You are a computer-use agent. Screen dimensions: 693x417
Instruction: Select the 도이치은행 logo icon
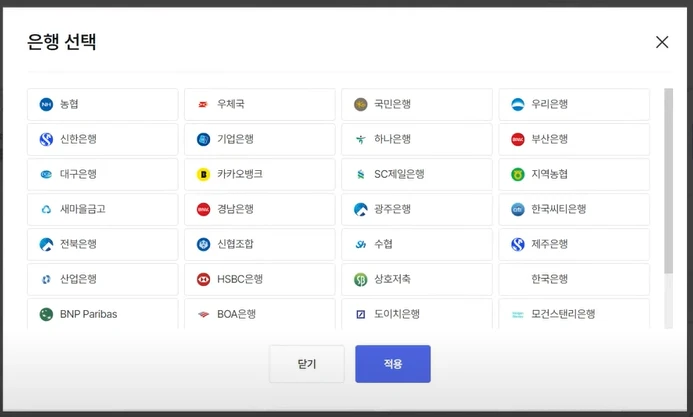361,314
